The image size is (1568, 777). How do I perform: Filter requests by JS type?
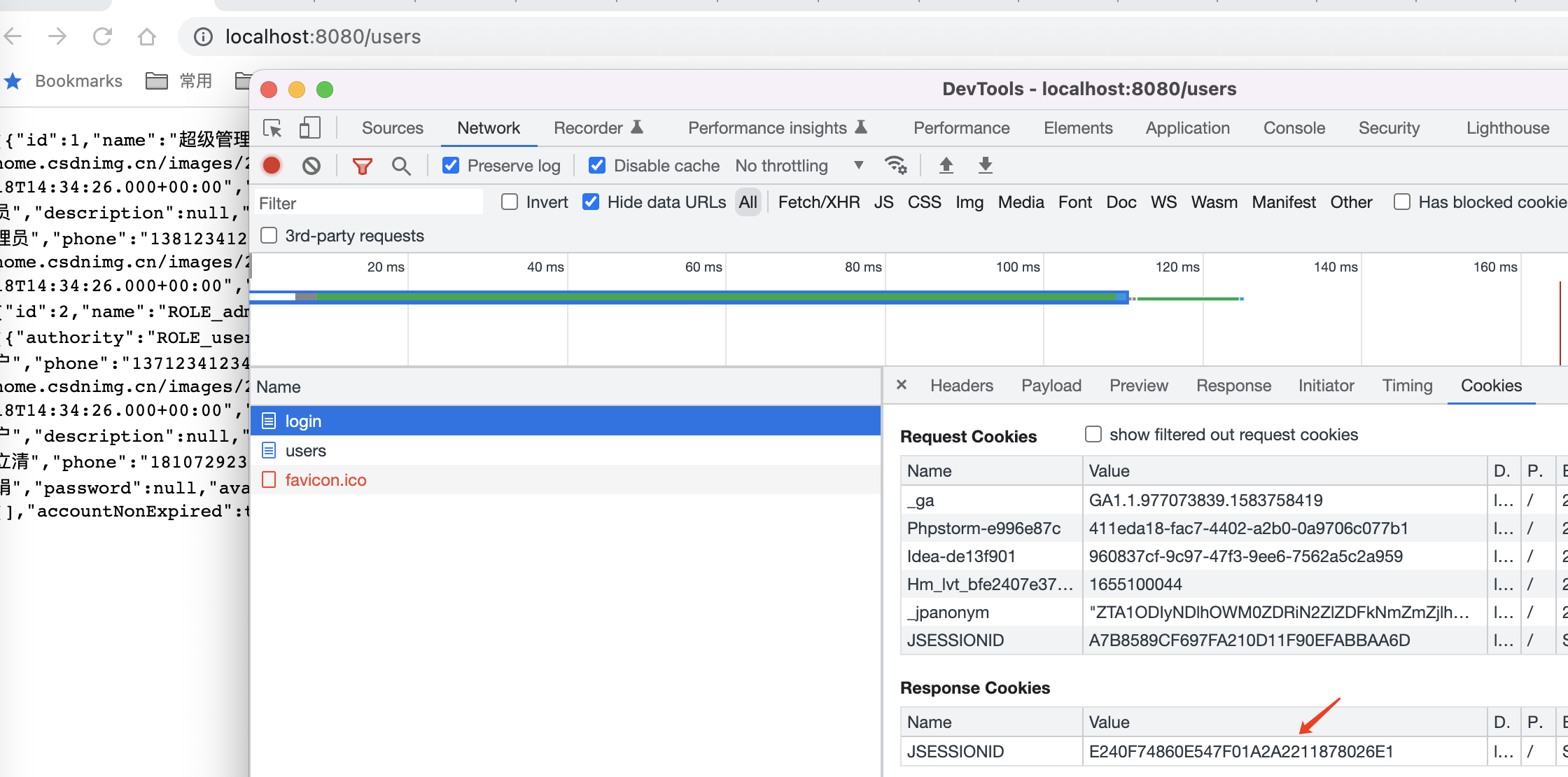883,202
